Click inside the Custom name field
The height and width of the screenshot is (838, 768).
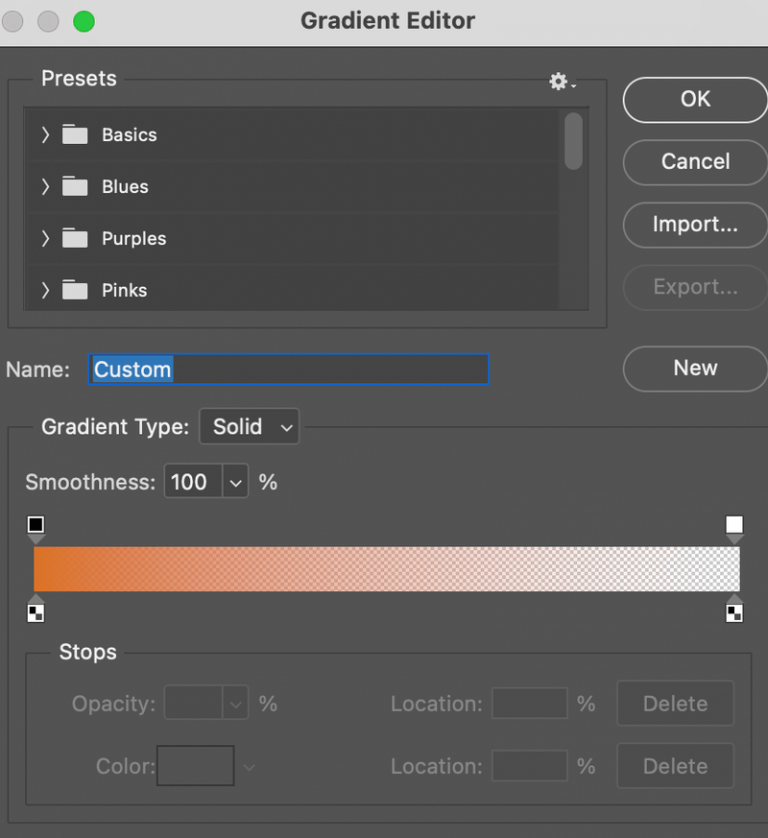click(x=288, y=369)
